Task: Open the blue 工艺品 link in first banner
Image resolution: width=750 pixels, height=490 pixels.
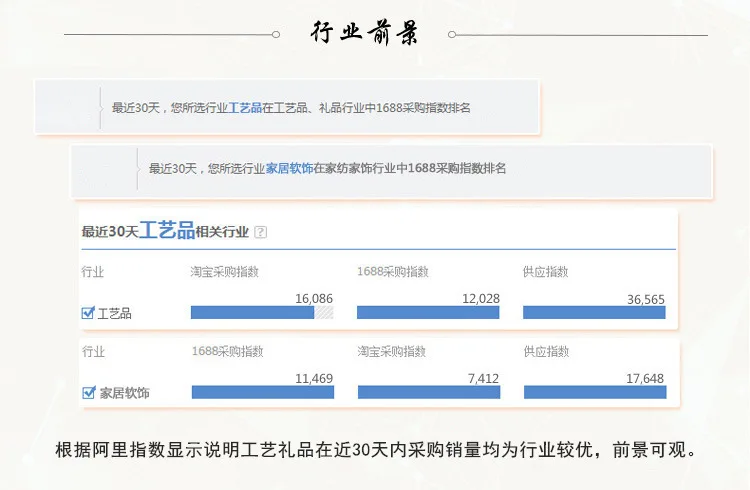Action: pos(245,108)
